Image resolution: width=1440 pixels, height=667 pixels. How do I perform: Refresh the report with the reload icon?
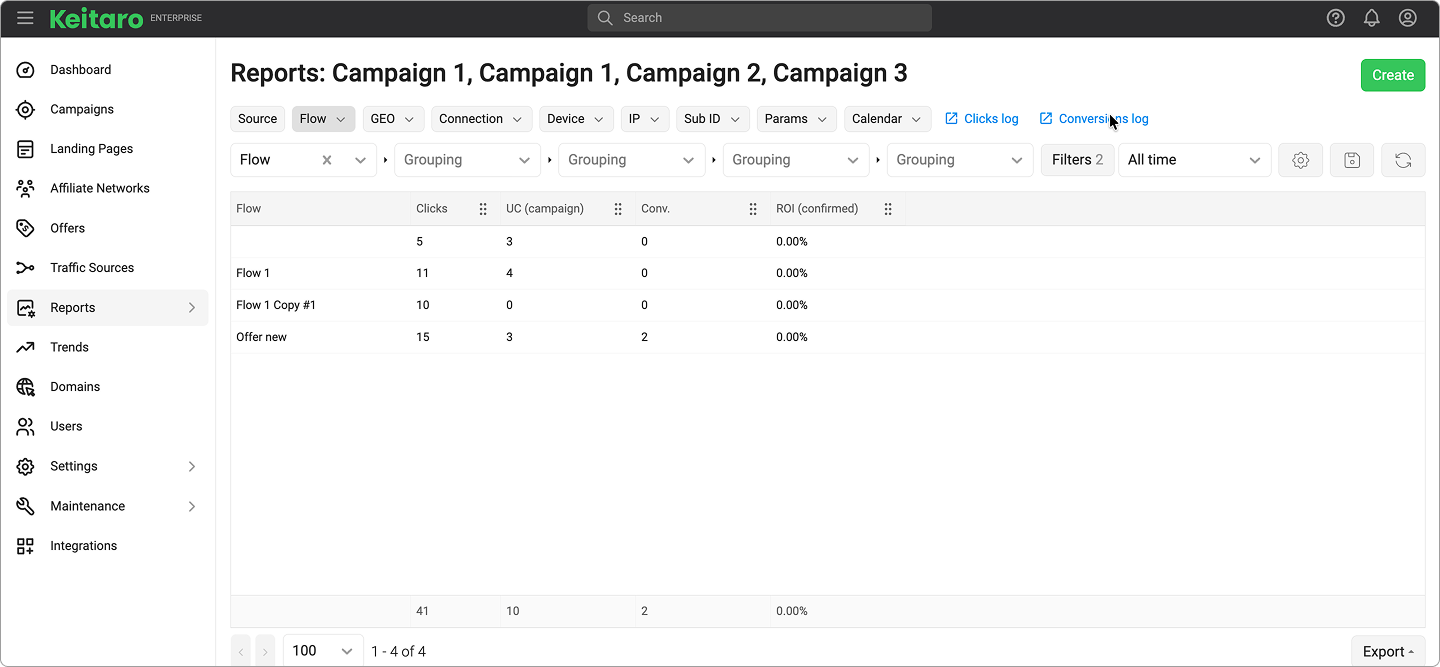1402,160
